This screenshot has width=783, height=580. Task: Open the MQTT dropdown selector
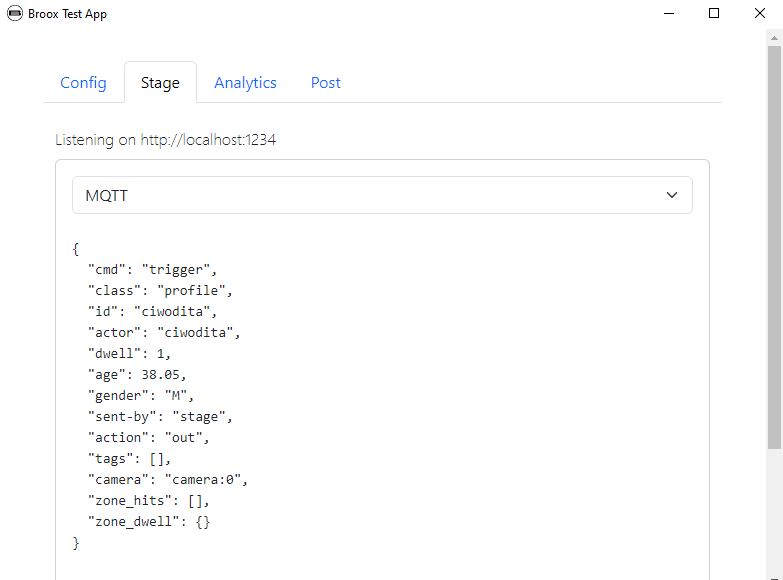click(382, 195)
